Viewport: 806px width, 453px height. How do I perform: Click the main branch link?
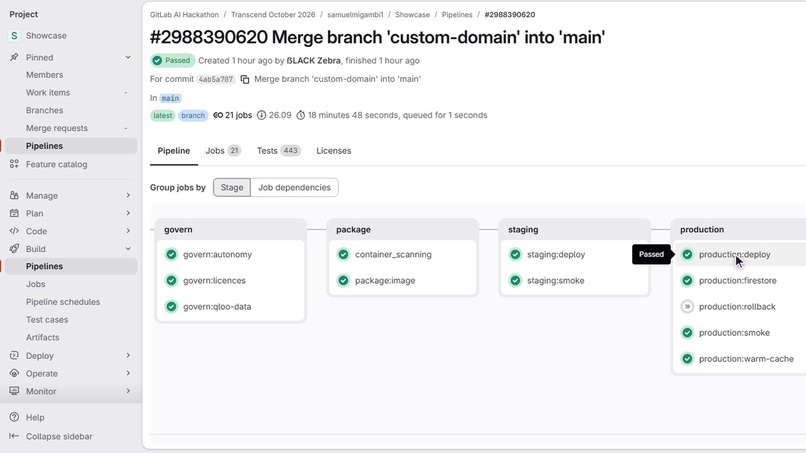coord(170,98)
